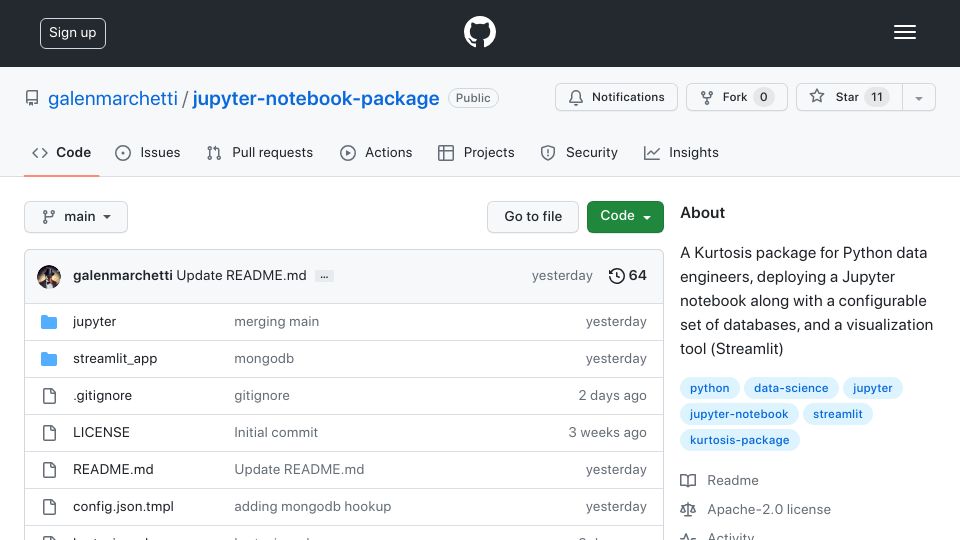
Task: Open the Insights tab
Action: [681, 152]
